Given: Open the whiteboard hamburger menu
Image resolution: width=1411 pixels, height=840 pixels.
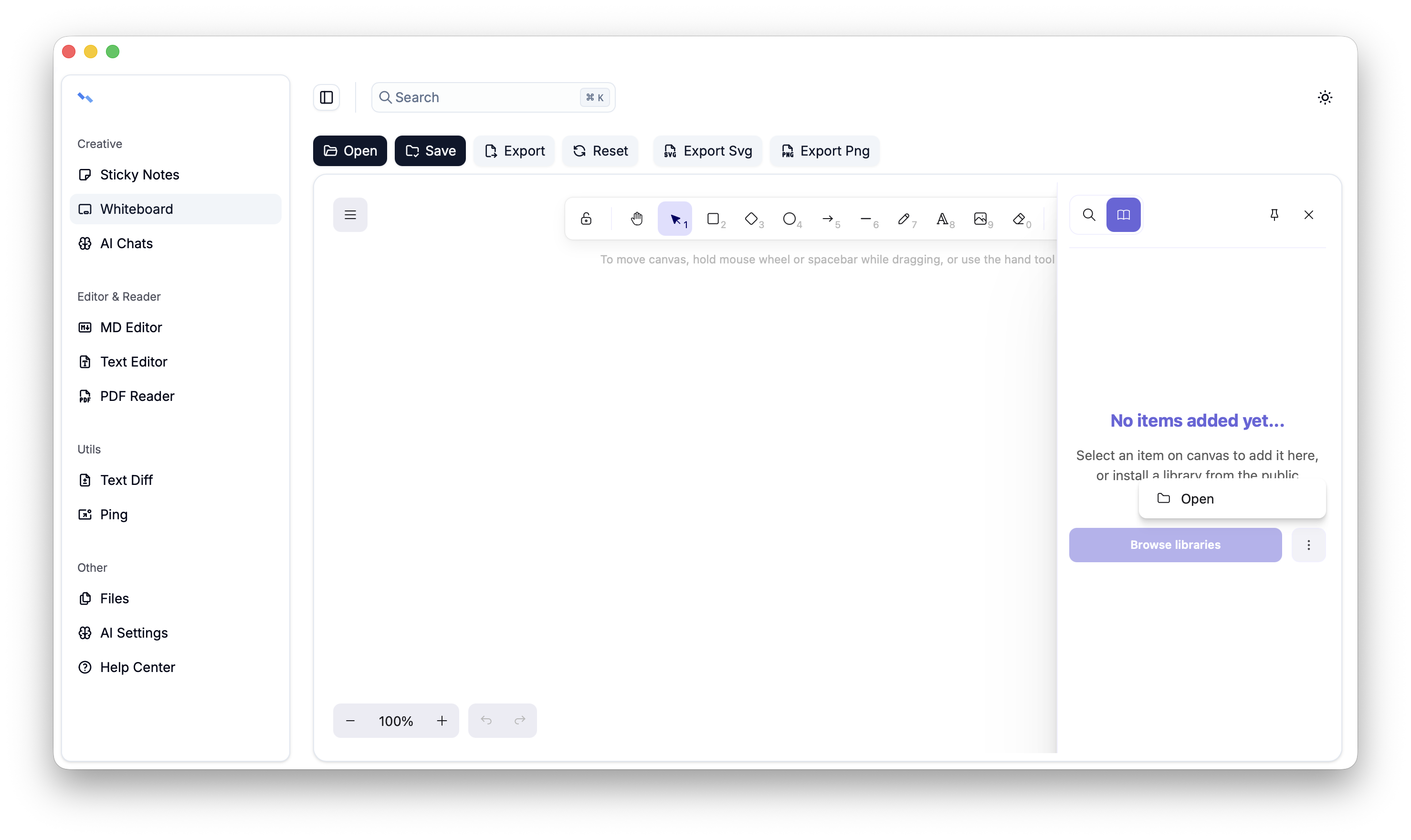Looking at the screenshot, I should (x=350, y=215).
